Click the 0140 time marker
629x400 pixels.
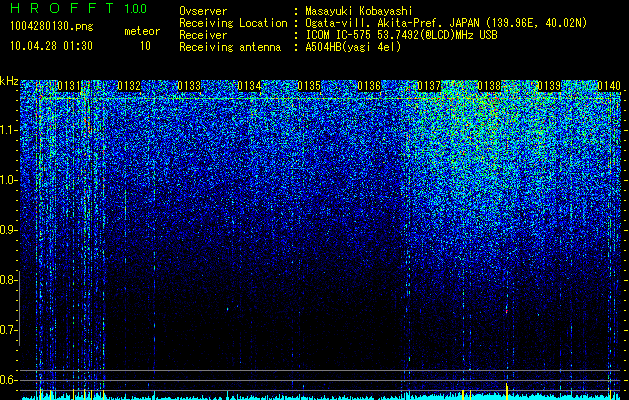pyautogui.click(x=609, y=86)
